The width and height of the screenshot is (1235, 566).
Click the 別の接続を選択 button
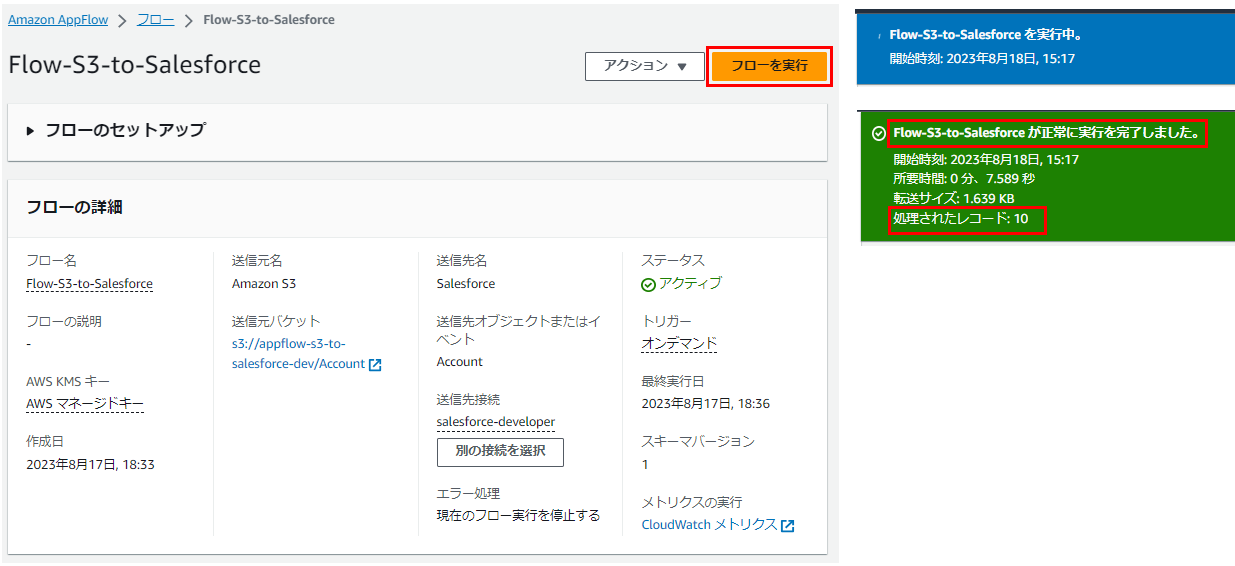[x=500, y=451]
